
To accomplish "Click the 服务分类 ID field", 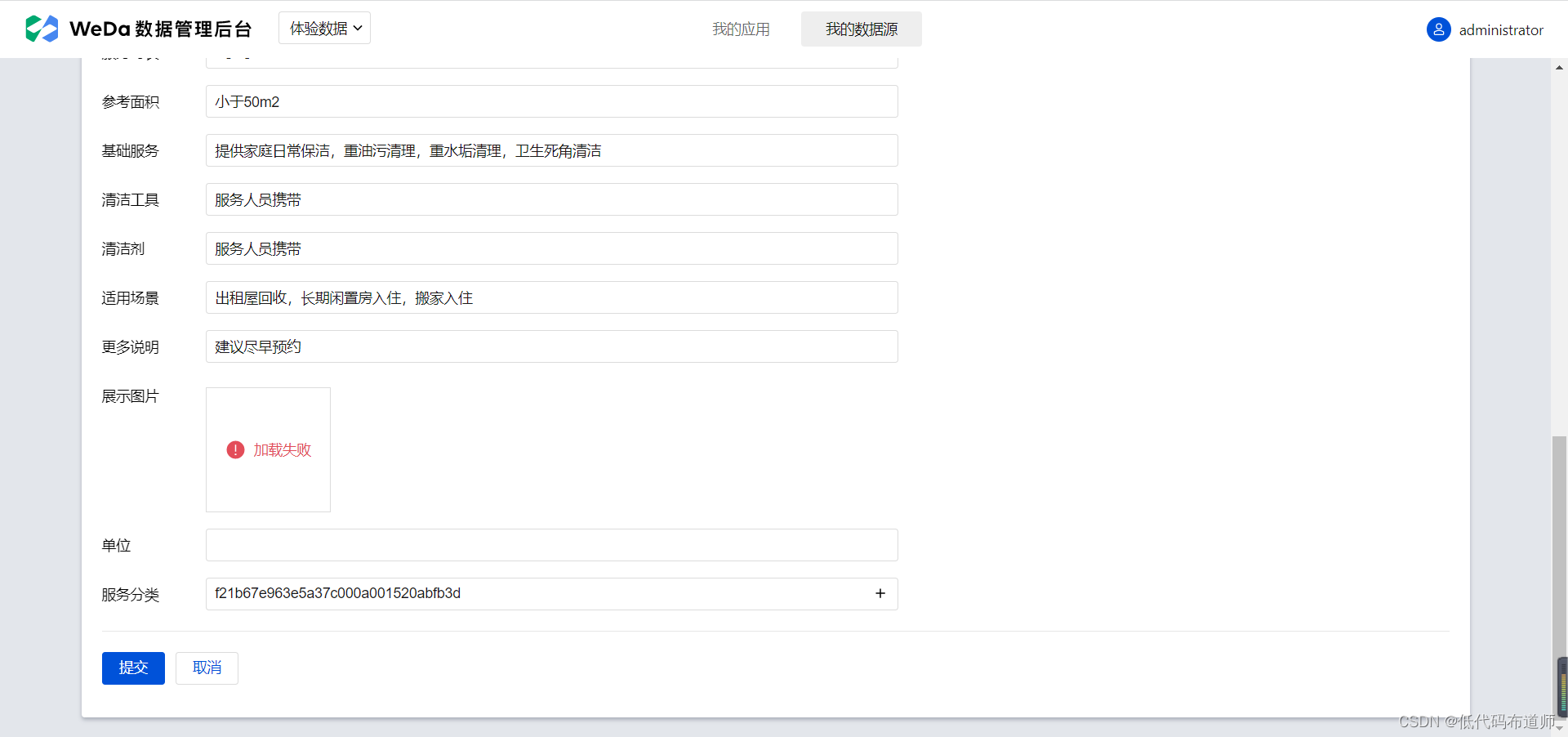I will pyautogui.click(x=552, y=594).
